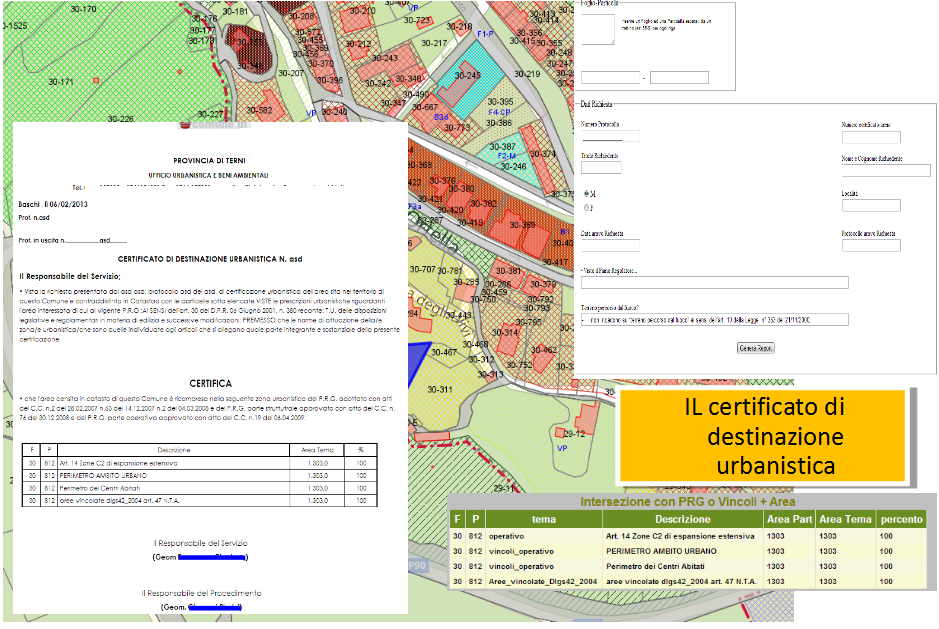The width and height of the screenshot is (939, 629).
Task: Click the F1-P zone label on the map
Action: [485, 34]
